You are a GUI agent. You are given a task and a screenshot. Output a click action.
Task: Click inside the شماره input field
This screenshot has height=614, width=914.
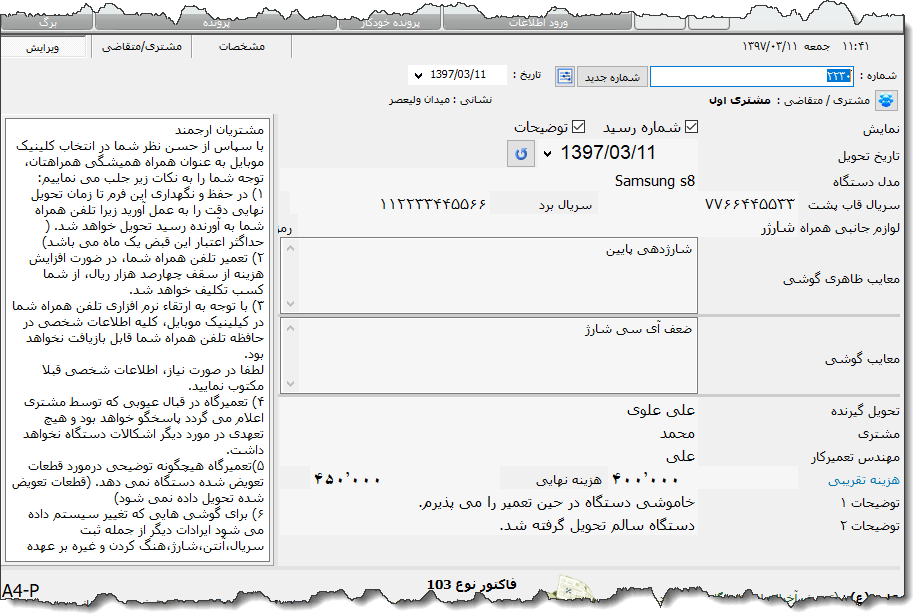pos(750,76)
